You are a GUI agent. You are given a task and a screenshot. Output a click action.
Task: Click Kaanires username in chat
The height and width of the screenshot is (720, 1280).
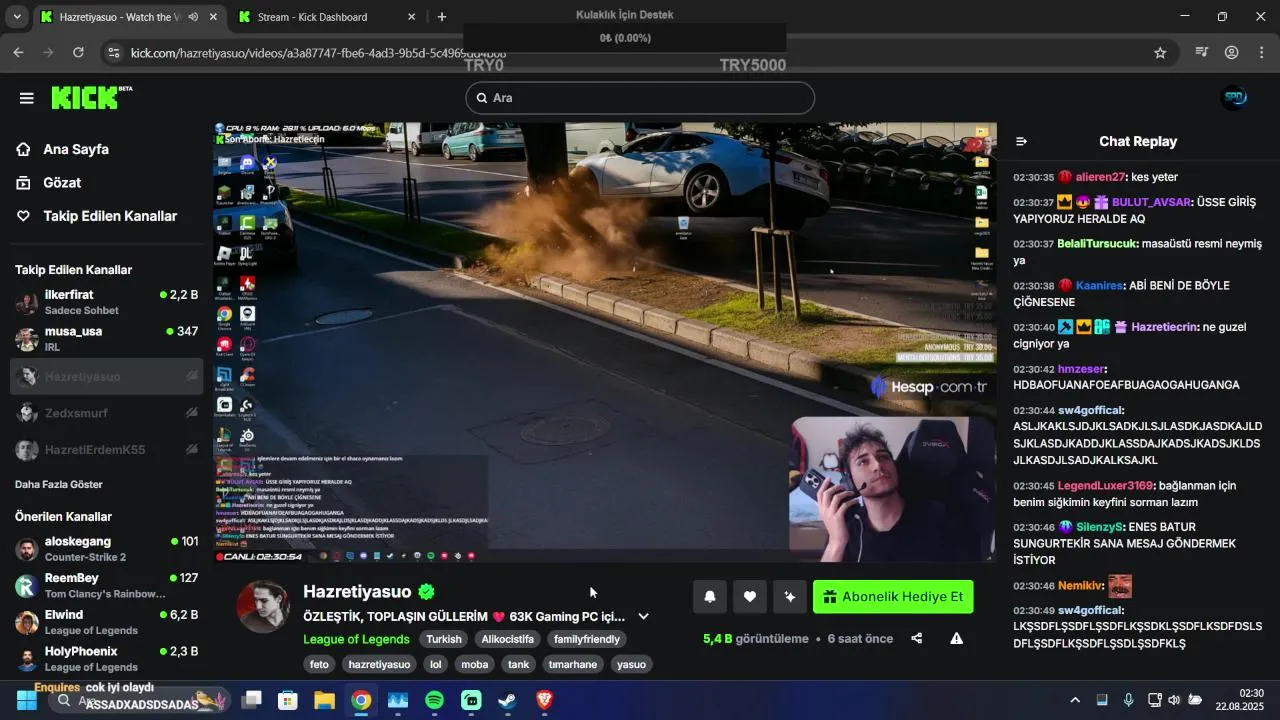coord(1100,285)
